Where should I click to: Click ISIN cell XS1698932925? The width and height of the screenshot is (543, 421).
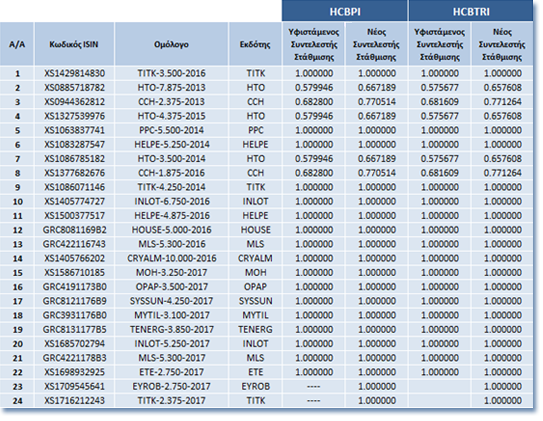click(x=74, y=372)
